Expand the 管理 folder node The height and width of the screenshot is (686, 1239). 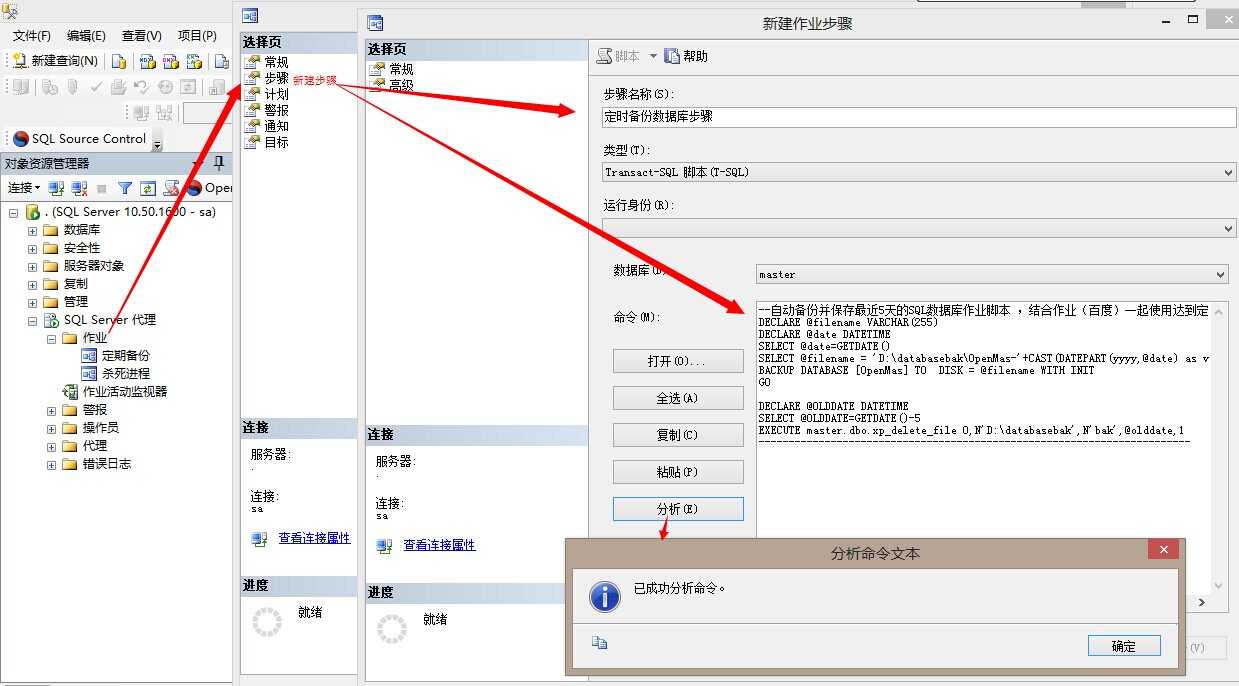point(32,302)
